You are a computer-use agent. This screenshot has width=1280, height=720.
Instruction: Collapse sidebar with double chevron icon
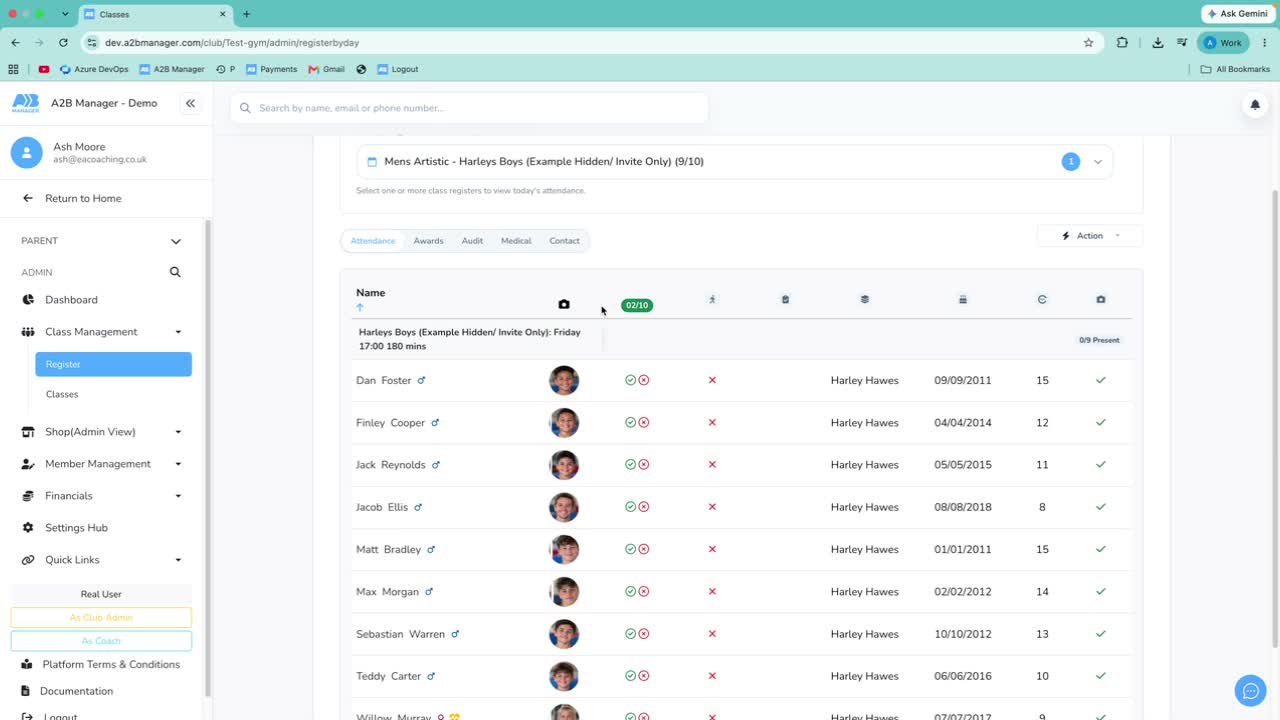[x=190, y=103]
